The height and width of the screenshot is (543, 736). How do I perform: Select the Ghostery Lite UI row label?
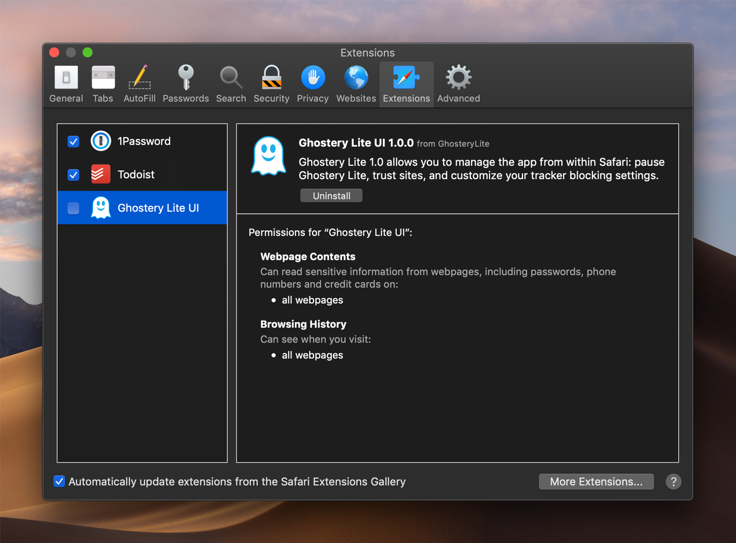point(158,208)
